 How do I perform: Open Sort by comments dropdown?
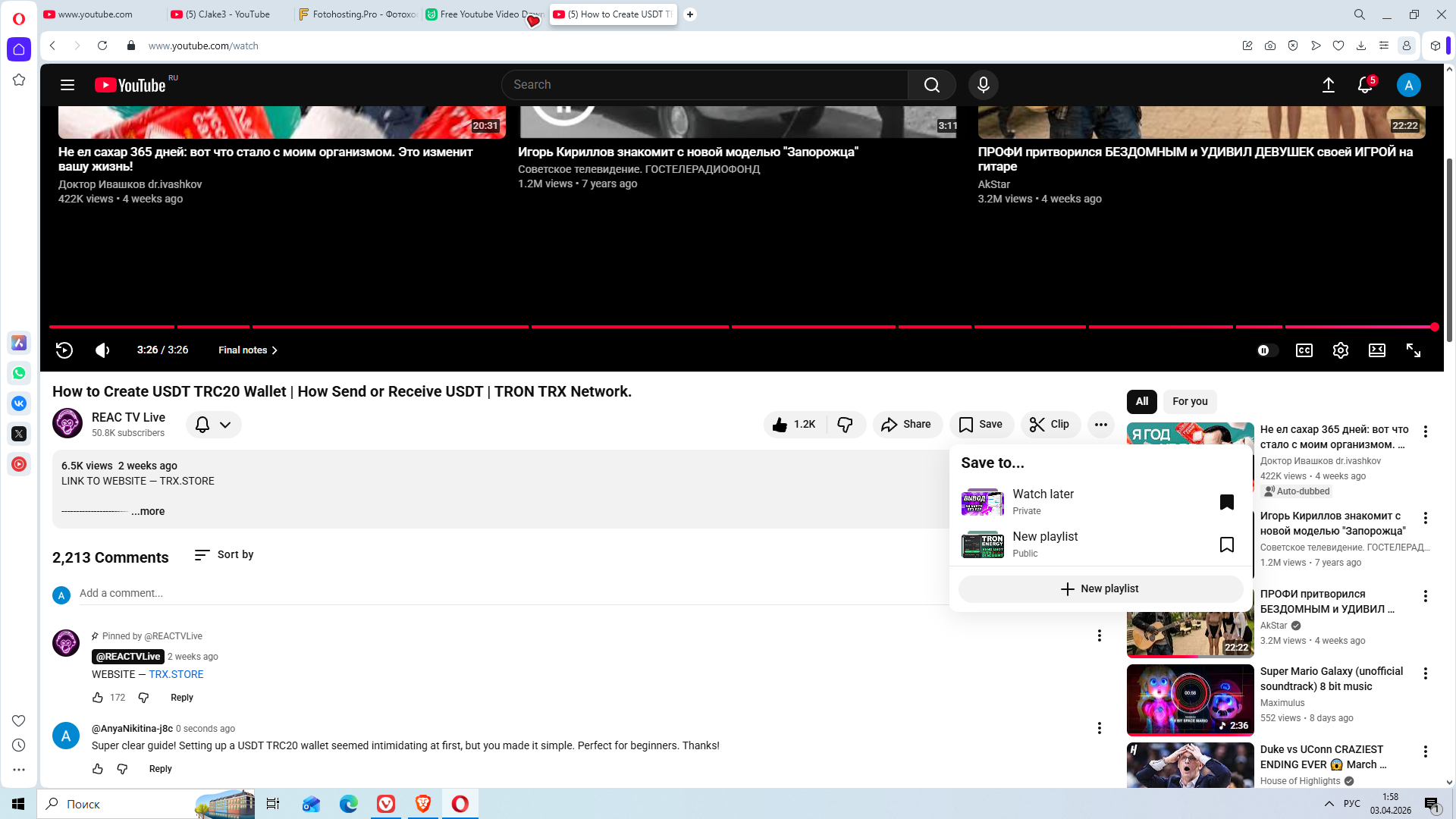point(224,555)
